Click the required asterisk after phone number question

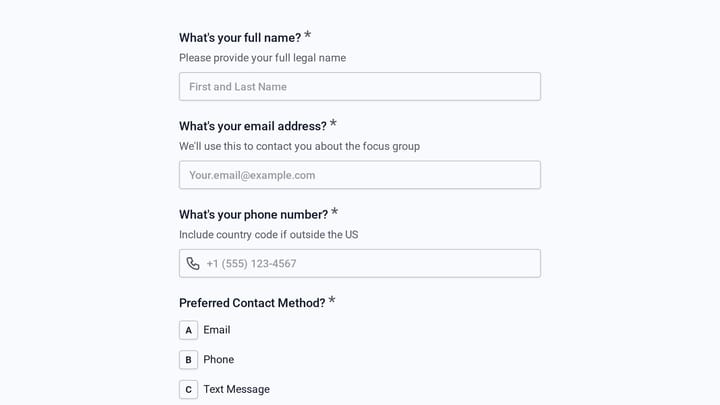[x=334, y=212]
